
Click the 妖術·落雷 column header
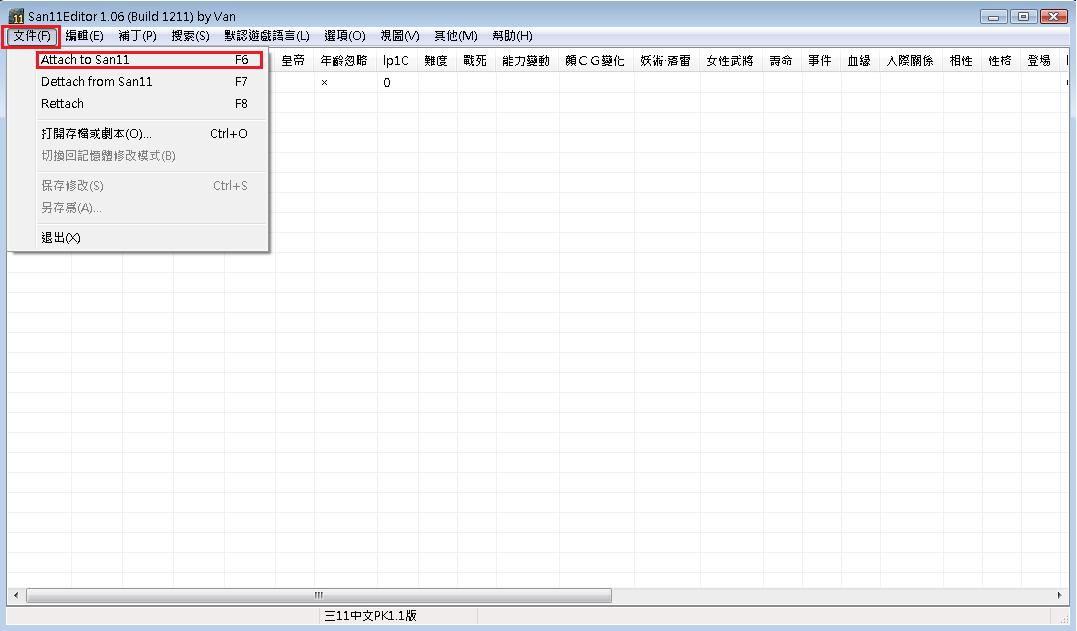666,61
